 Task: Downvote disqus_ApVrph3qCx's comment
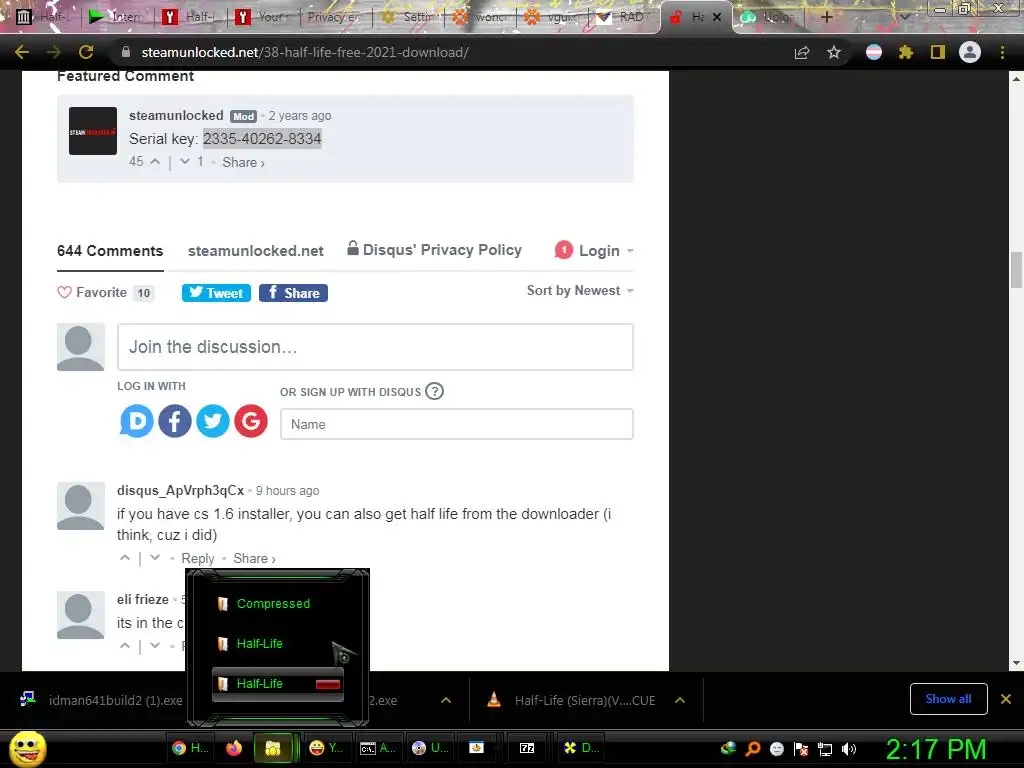[155, 558]
